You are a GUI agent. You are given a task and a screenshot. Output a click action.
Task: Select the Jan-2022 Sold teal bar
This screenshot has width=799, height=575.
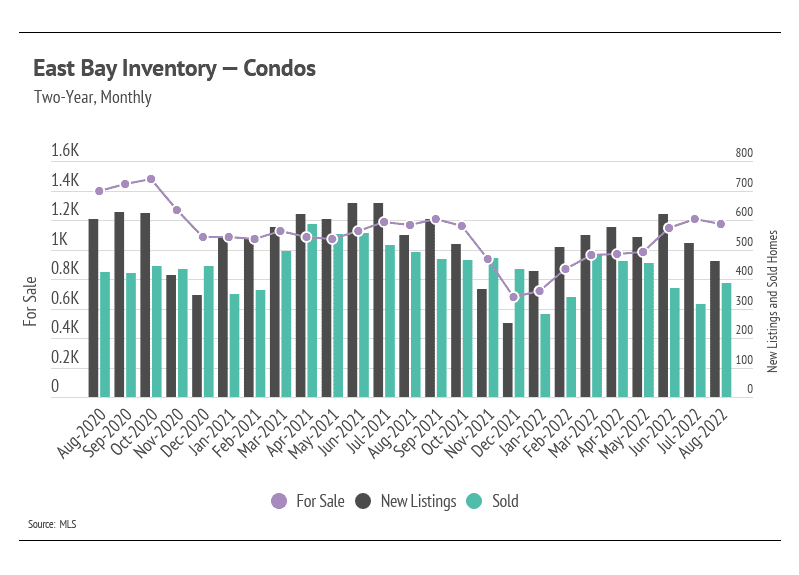click(545, 356)
